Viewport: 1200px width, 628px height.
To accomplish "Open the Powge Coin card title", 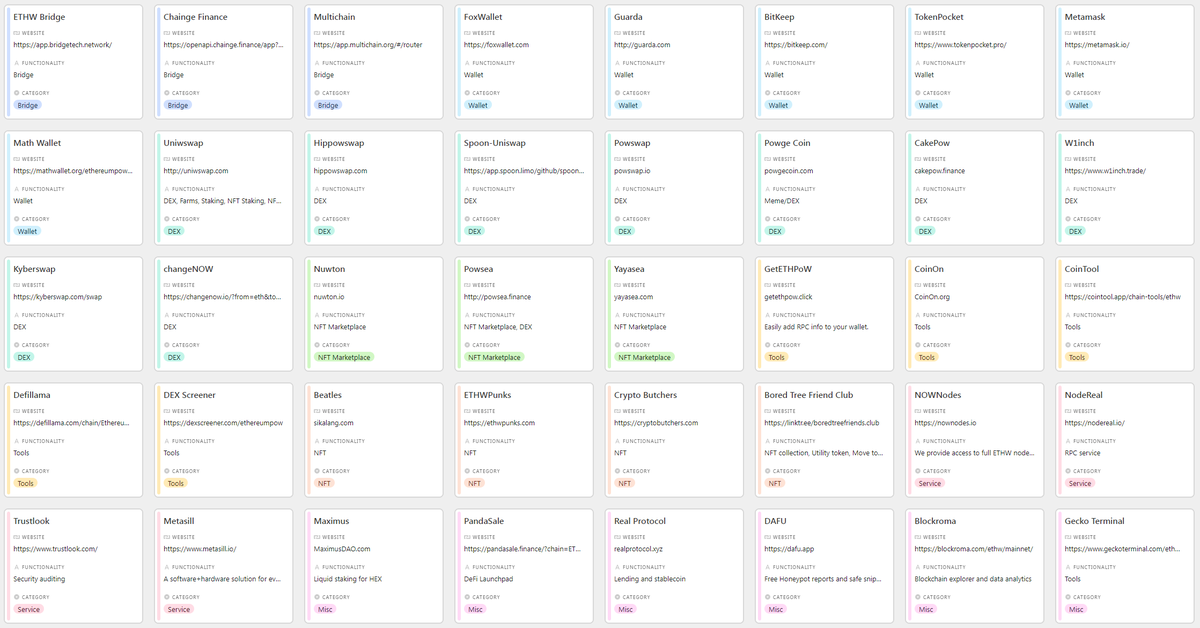I will point(787,143).
